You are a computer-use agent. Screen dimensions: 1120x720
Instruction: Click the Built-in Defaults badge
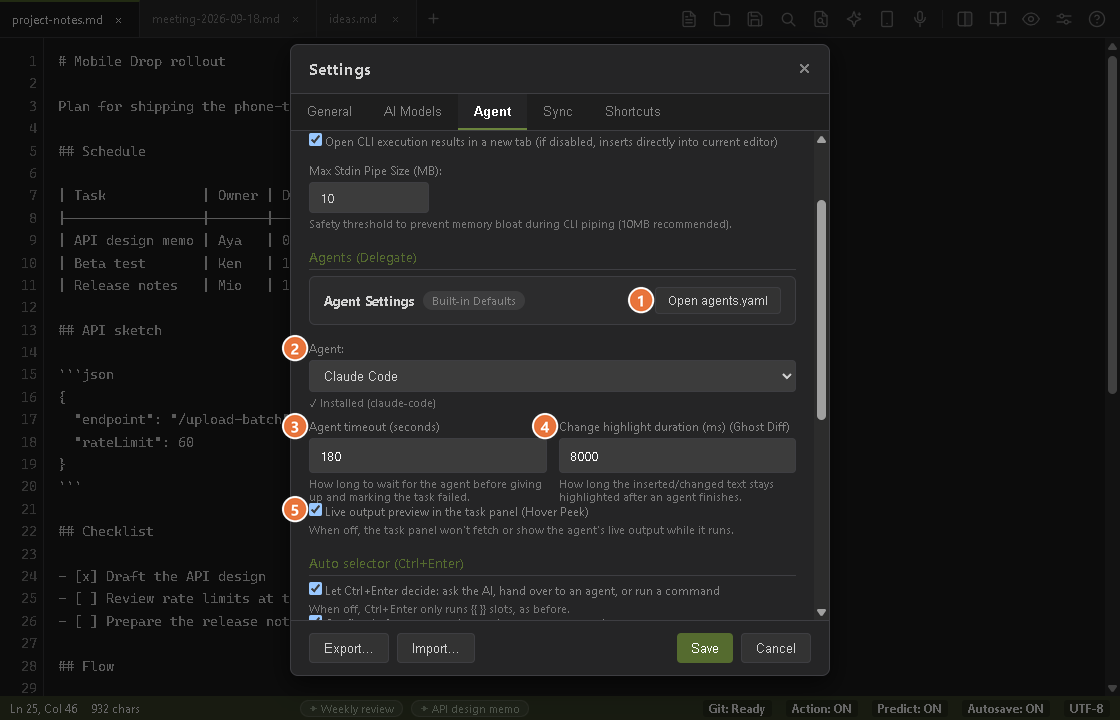click(x=474, y=301)
